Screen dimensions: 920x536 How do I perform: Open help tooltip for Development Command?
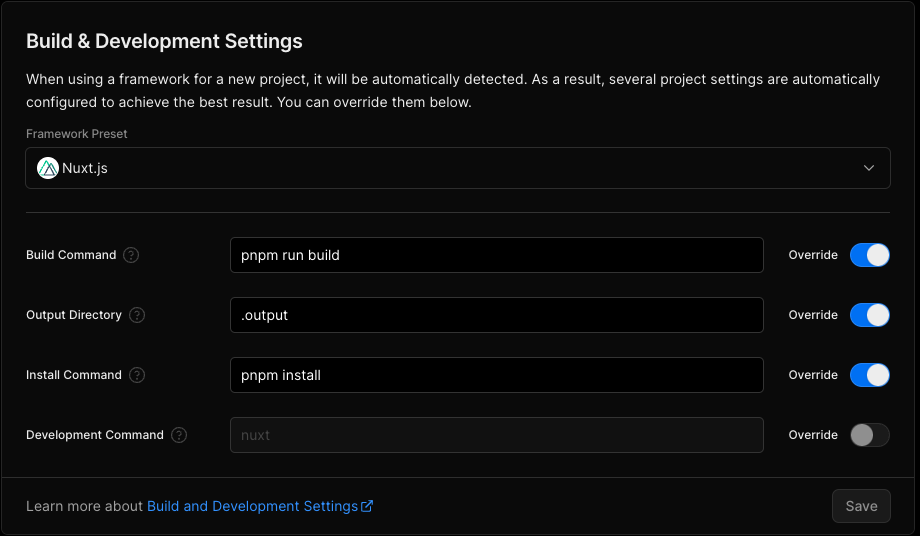click(179, 435)
